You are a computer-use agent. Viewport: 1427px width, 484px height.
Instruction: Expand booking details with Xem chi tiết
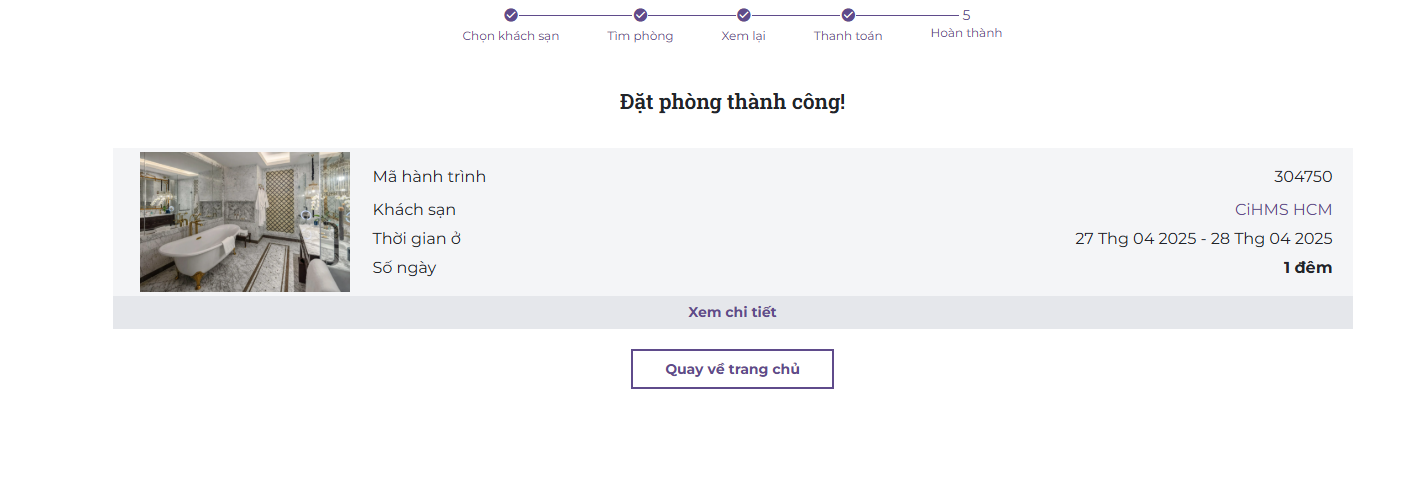732,312
